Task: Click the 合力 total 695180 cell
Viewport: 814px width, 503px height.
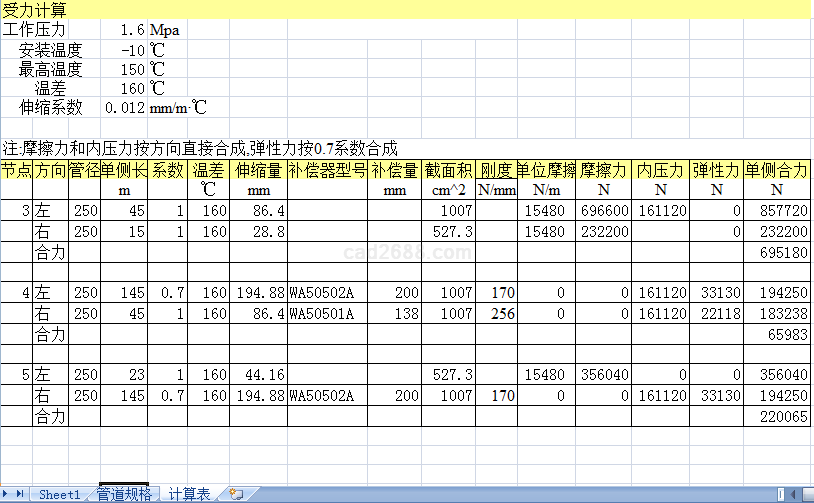Action: click(776, 253)
